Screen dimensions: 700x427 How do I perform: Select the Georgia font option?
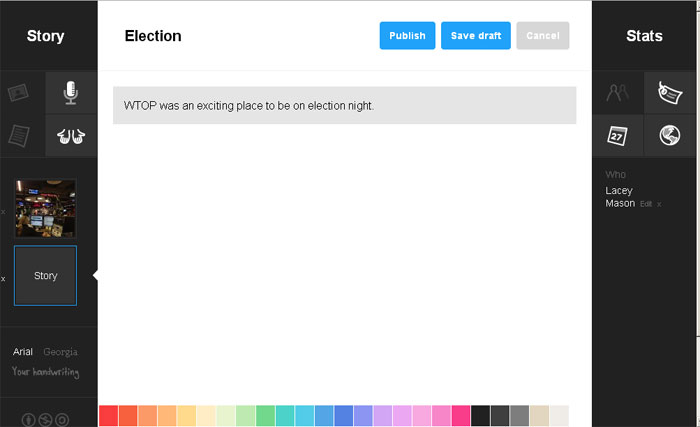click(60, 352)
